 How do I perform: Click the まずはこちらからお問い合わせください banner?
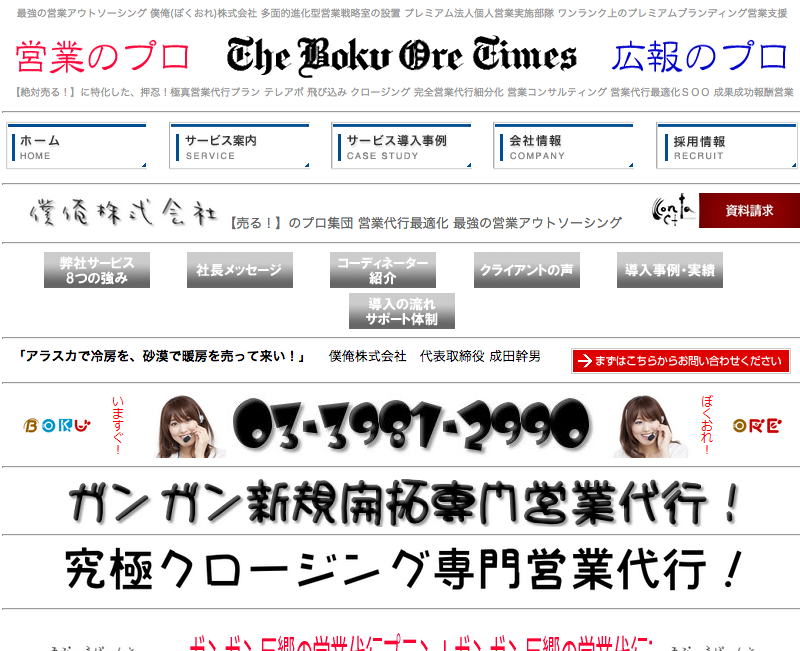coord(683,361)
